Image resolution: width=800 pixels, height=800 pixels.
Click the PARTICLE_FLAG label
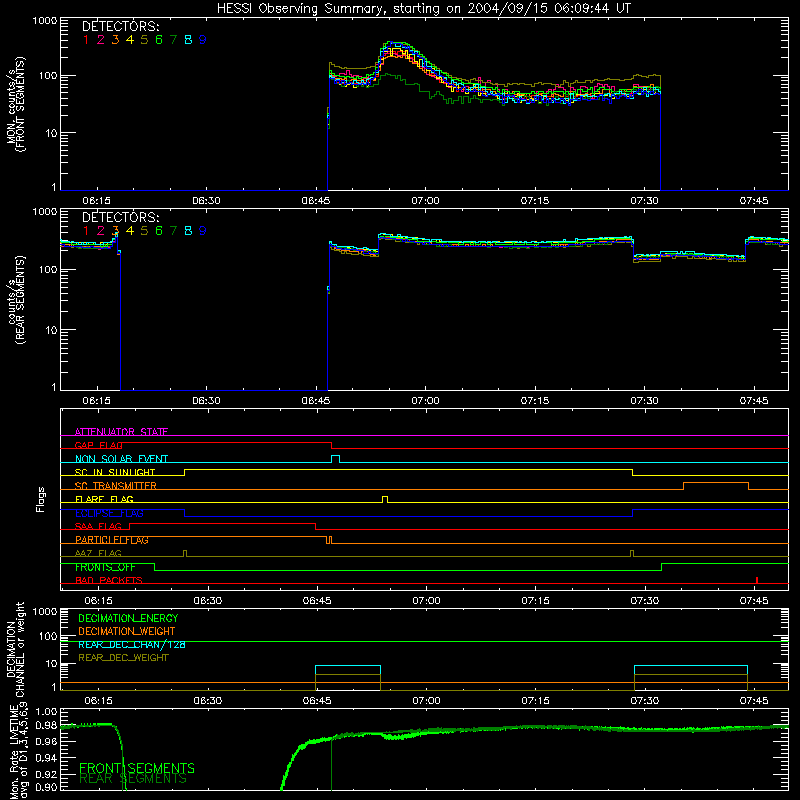point(112,540)
